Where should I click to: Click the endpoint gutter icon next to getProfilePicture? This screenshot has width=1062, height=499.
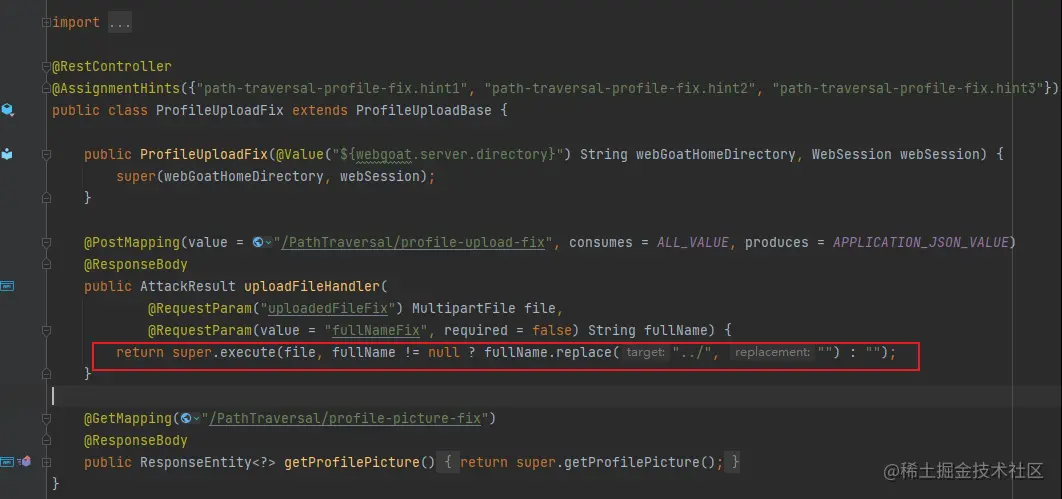tap(6, 462)
